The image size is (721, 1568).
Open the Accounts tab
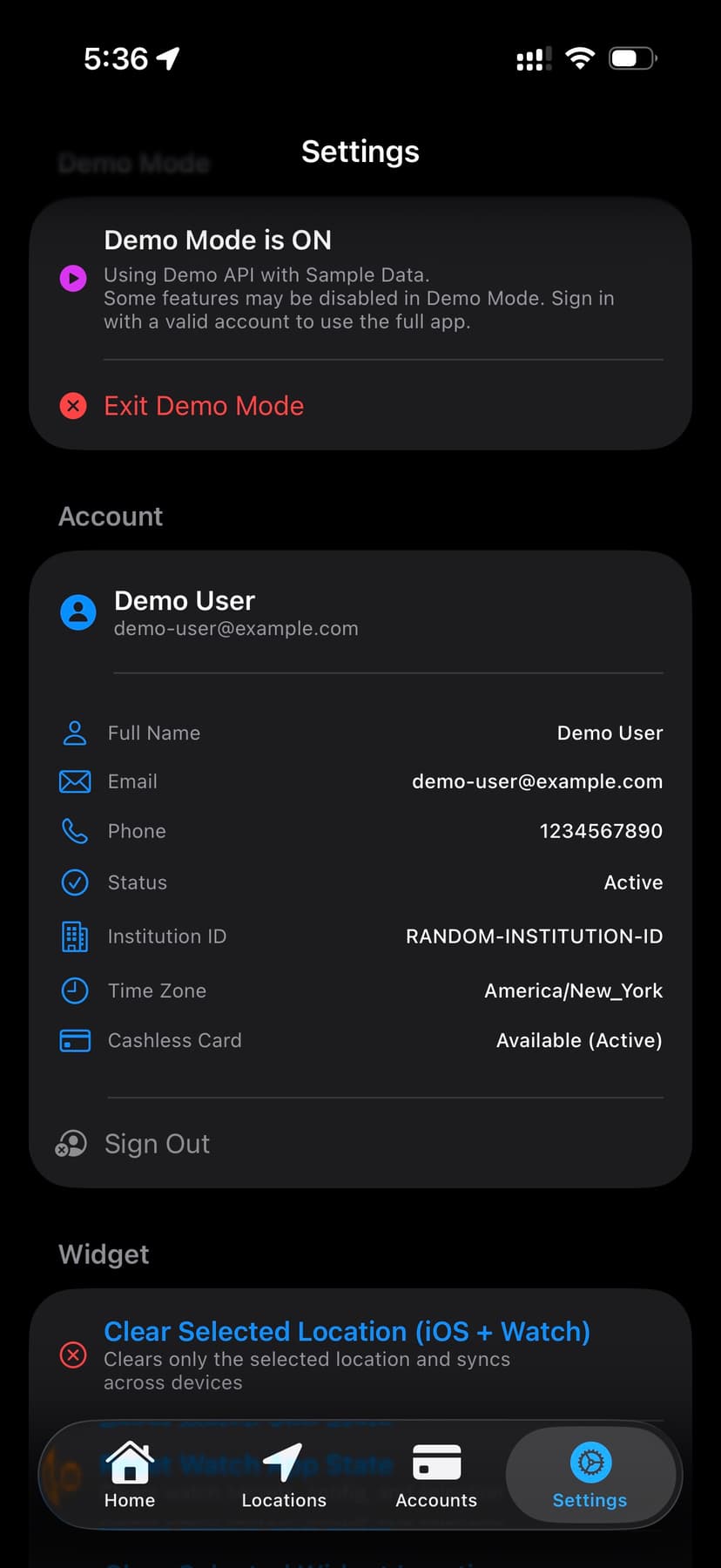436,1474
